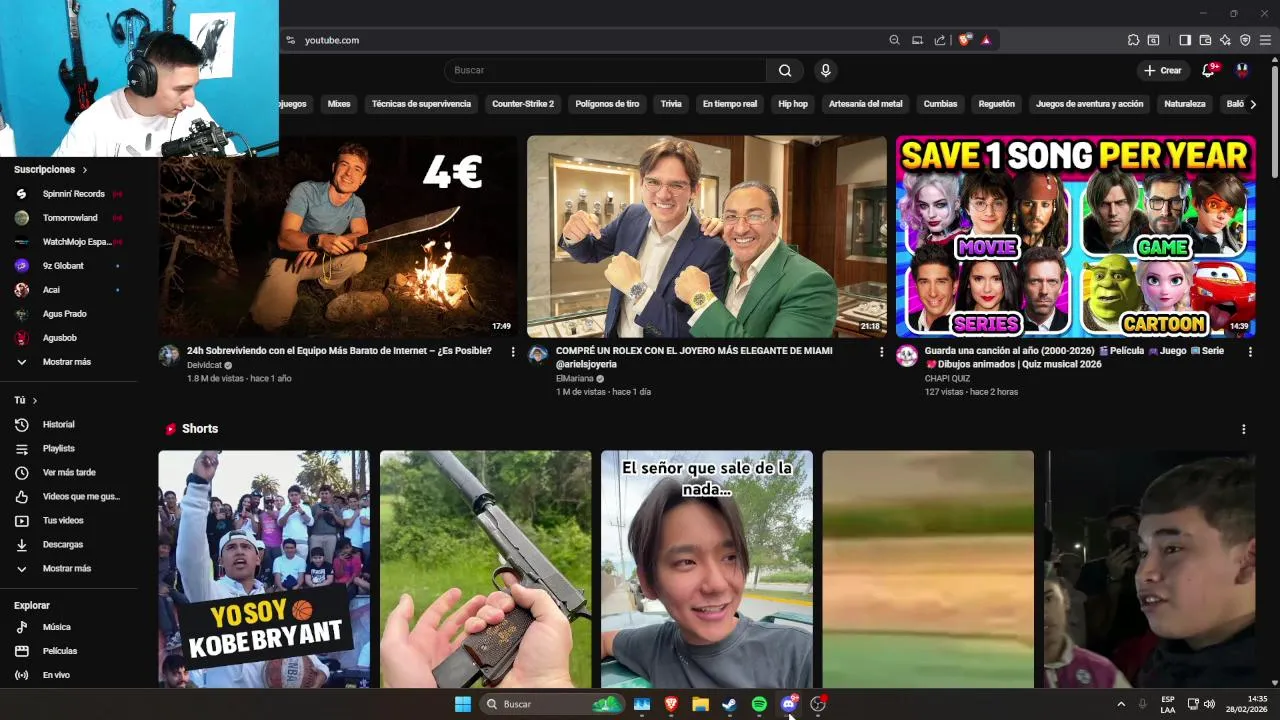1280x720 pixels.
Task: Open Steam from the taskbar
Action: click(730, 704)
